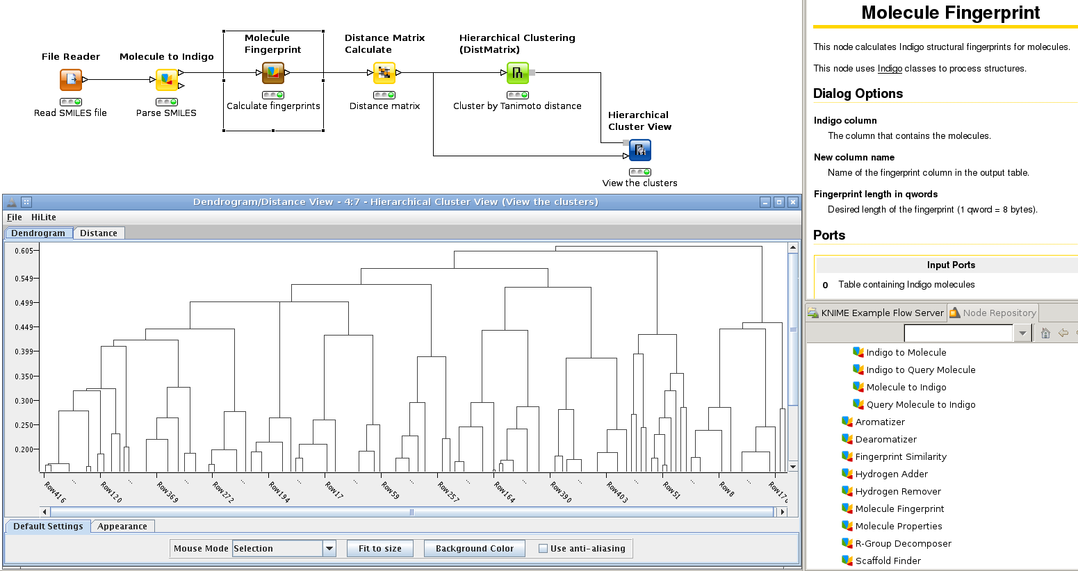This screenshot has width=1078, height=571.
Task: Open the File menu in the dendrogram window
Action: pos(14,217)
